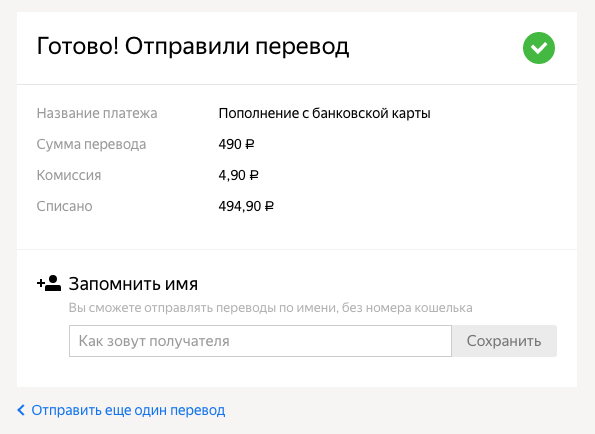Viewport: 595px width, 434px height.
Task: Click the Сохранить button
Action: point(504,341)
